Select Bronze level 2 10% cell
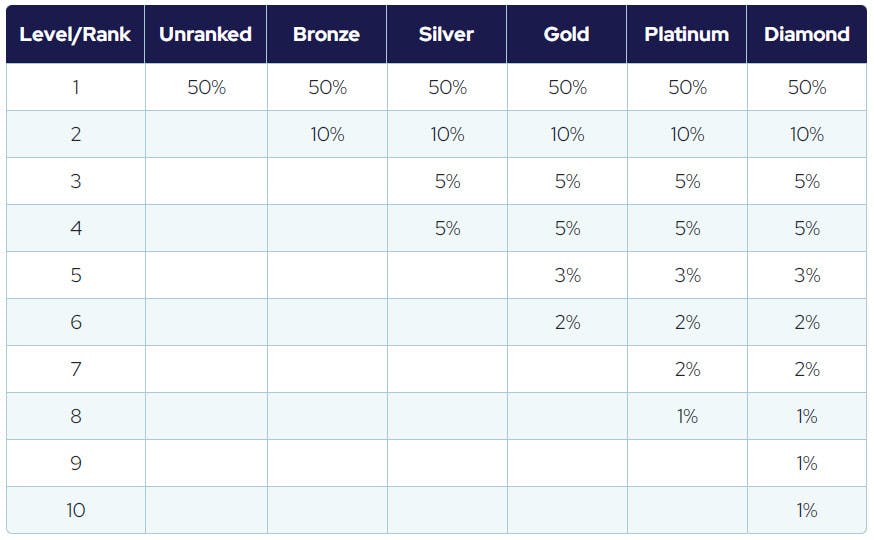874x540 pixels. tap(327, 134)
